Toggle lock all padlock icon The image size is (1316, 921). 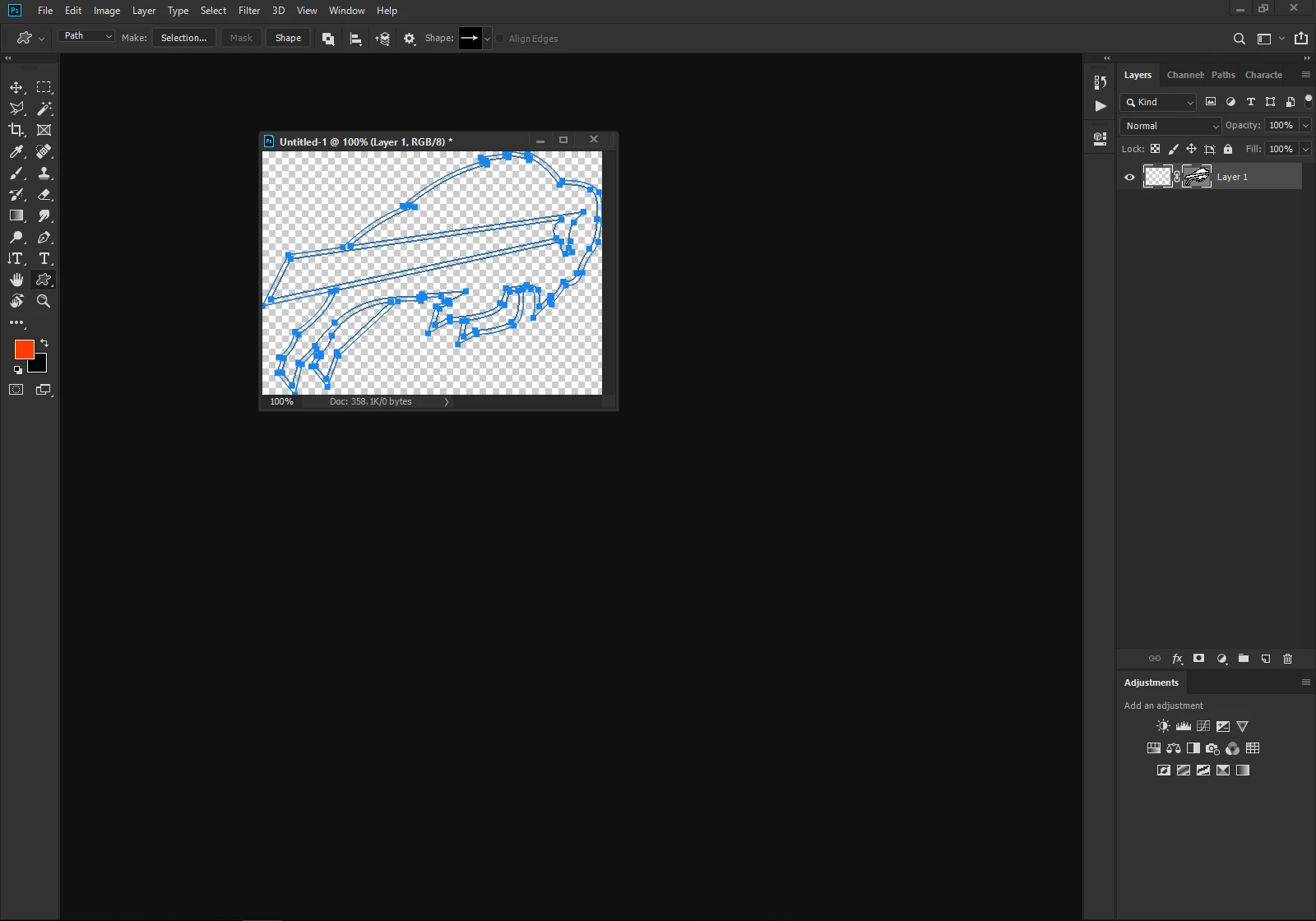coord(1228,149)
